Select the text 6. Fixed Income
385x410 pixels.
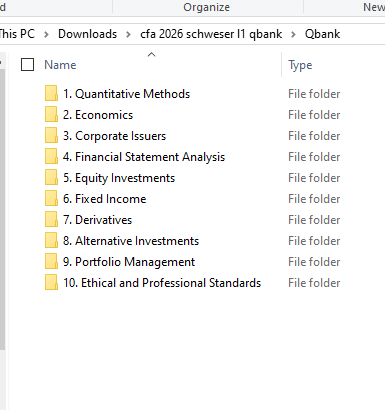(x=105, y=199)
